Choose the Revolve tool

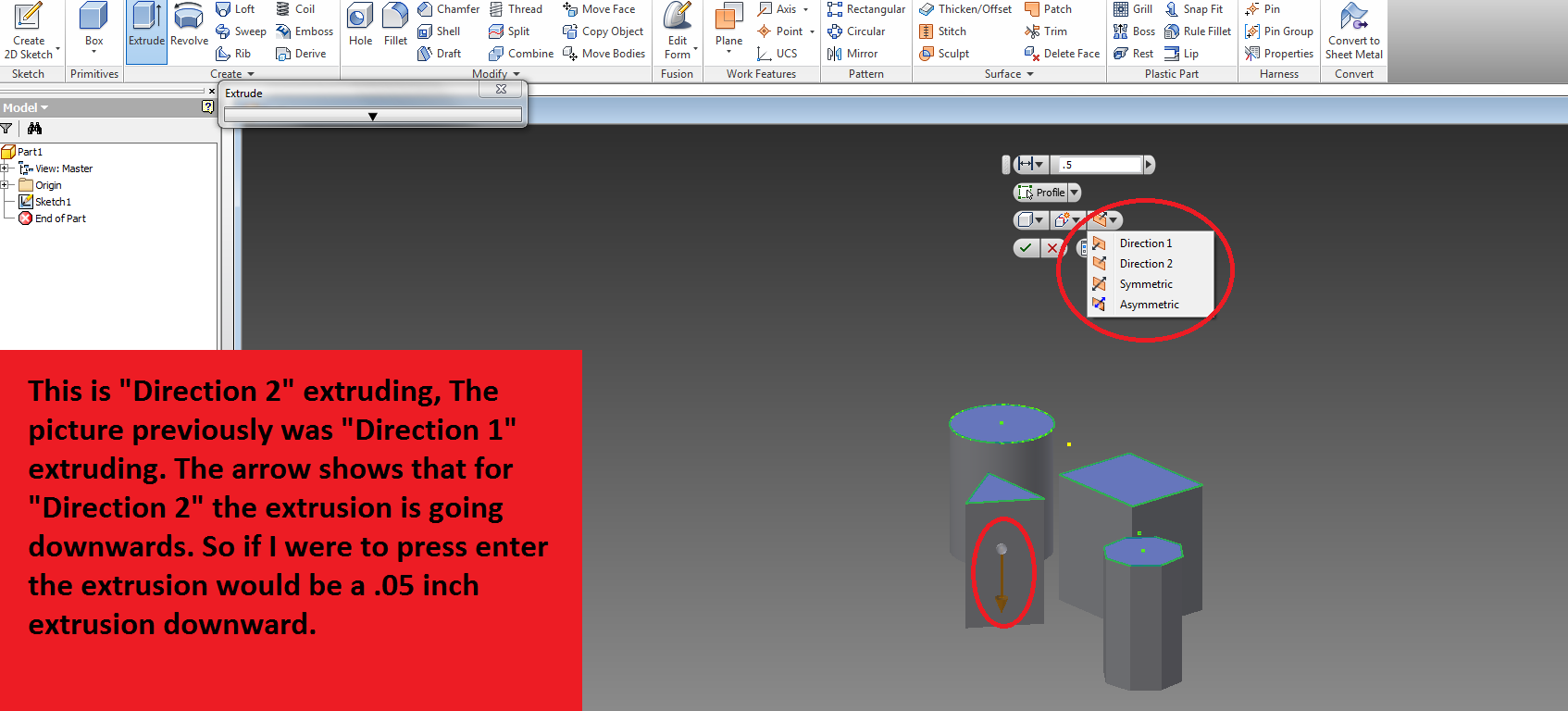(189, 26)
